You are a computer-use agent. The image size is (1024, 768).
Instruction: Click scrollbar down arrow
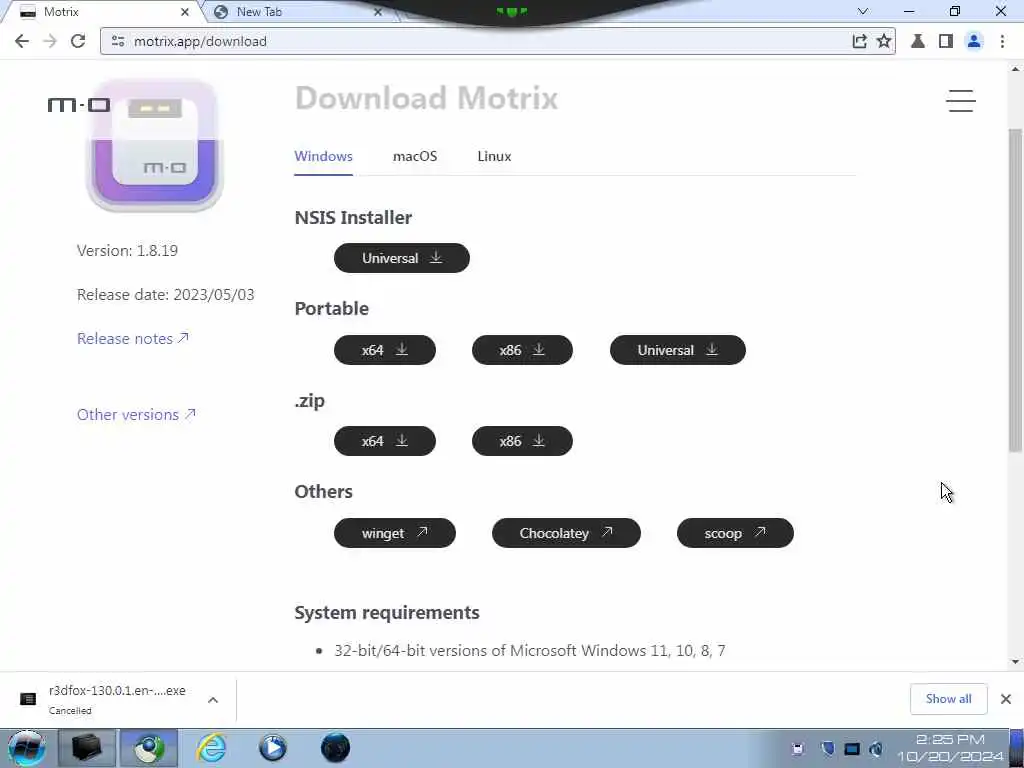click(x=1015, y=662)
